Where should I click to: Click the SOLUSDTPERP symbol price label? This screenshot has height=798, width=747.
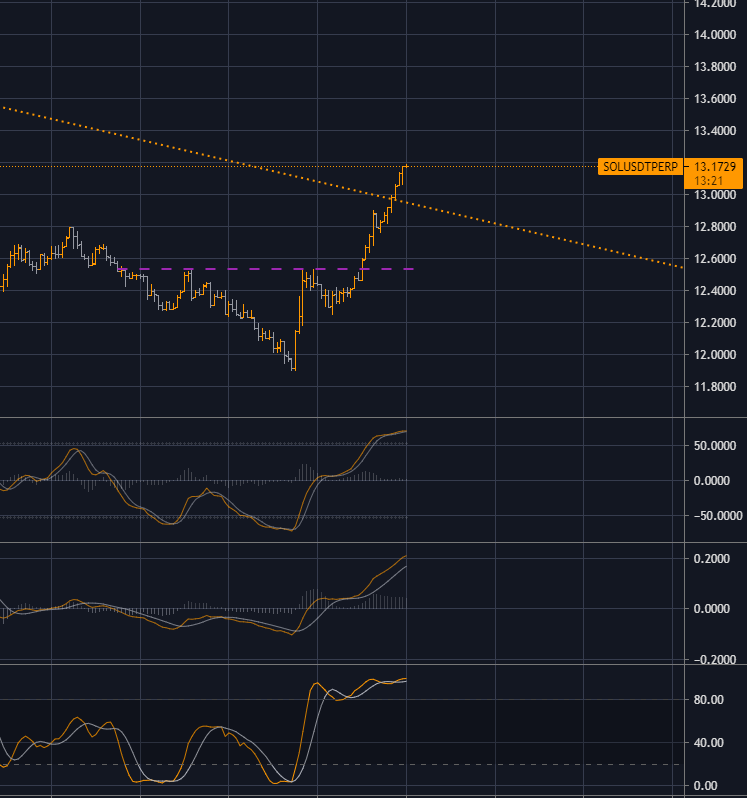(640, 166)
